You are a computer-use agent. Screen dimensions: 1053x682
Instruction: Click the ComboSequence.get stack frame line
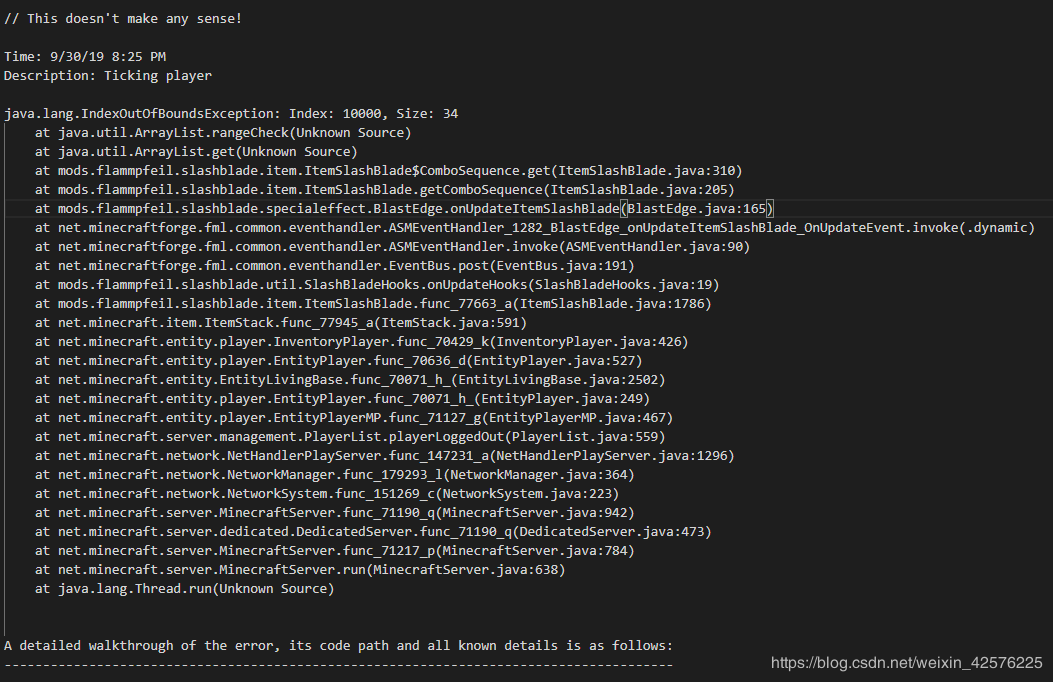click(x=388, y=171)
